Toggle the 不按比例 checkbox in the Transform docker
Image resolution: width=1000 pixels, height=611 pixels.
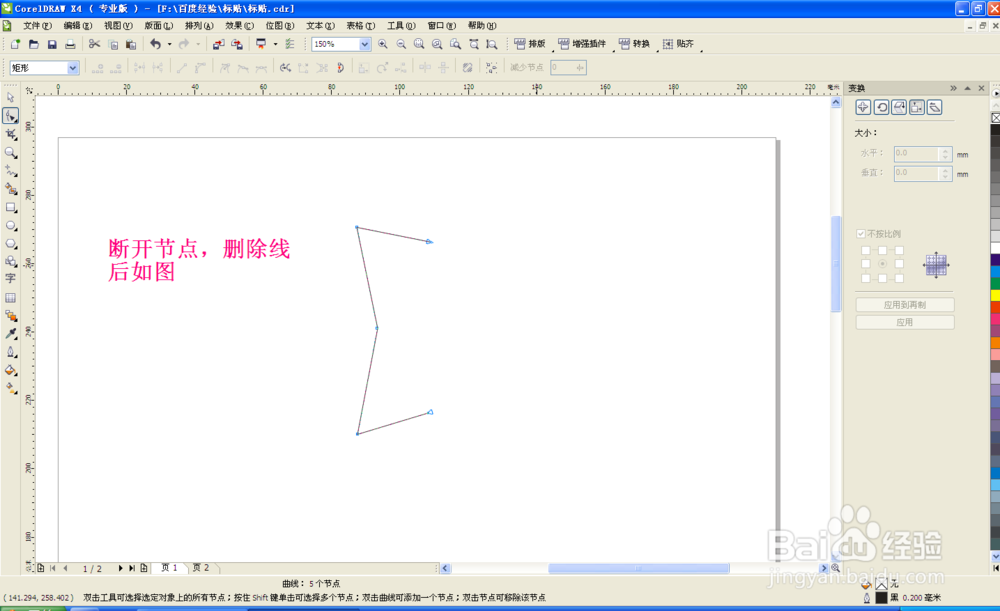coord(861,232)
